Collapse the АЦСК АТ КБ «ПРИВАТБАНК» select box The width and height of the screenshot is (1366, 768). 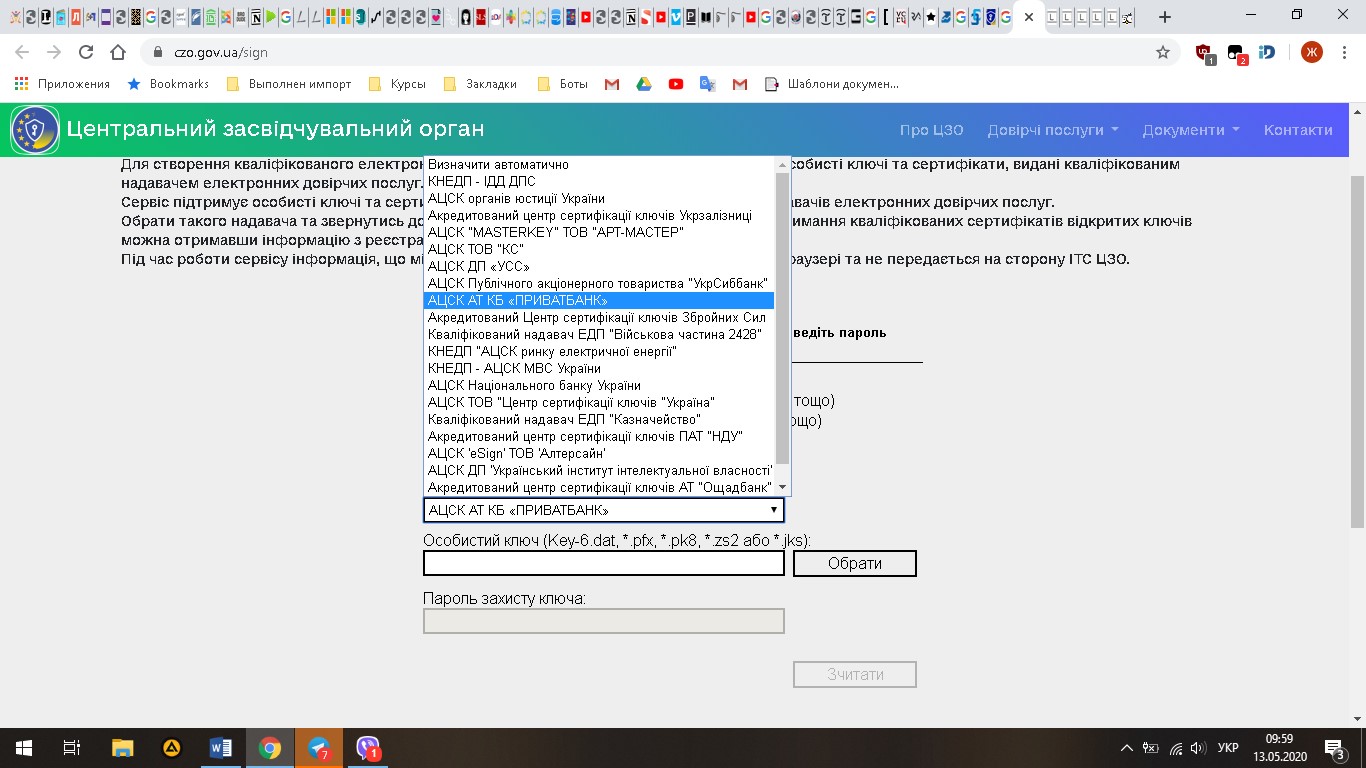(603, 510)
